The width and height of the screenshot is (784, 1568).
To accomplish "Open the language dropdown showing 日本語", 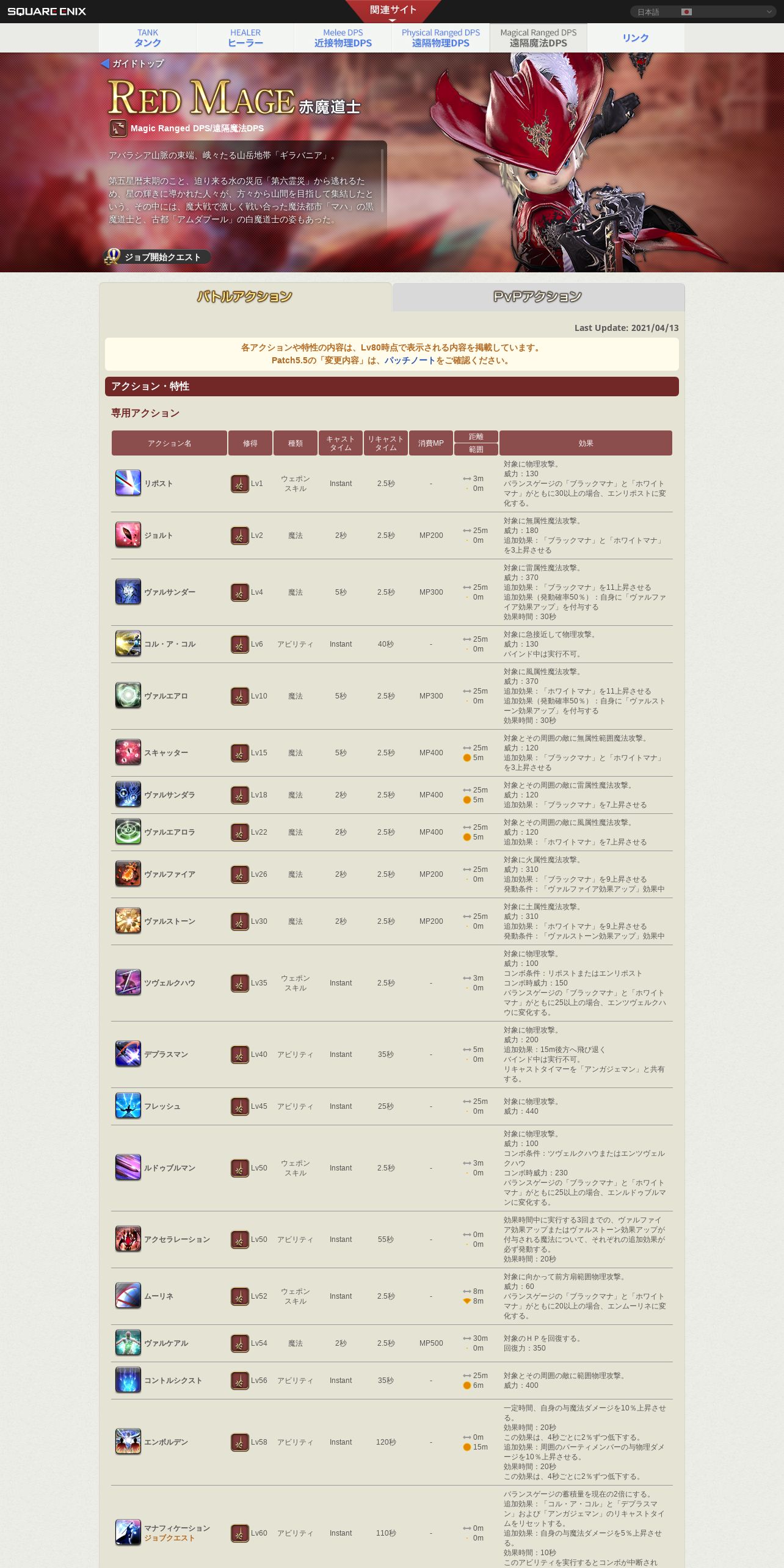I will tap(703, 12).
